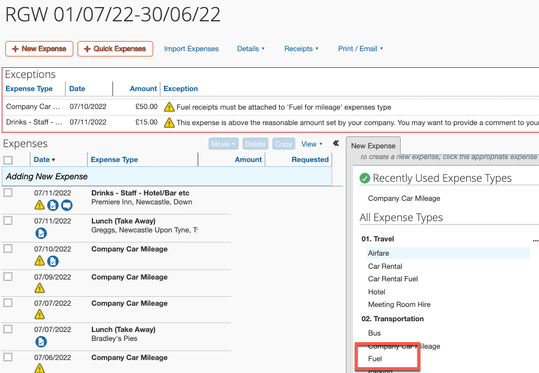Click the Quick Expenses button
Screen dimensions: 539x373
pyautogui.click(x=115, y=49)
